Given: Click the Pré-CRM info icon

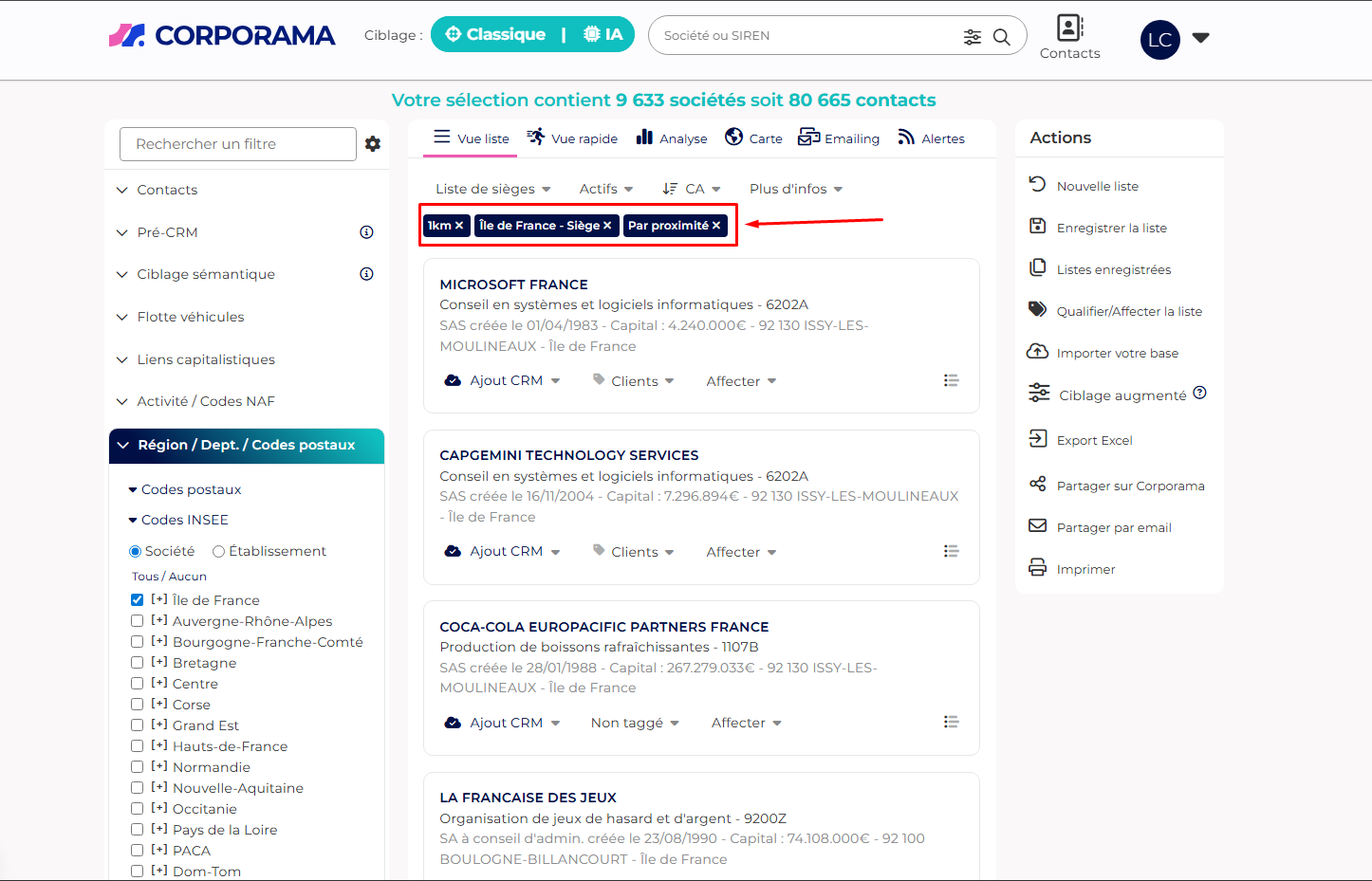Looking at the screenshot, I should coord(366,232).
